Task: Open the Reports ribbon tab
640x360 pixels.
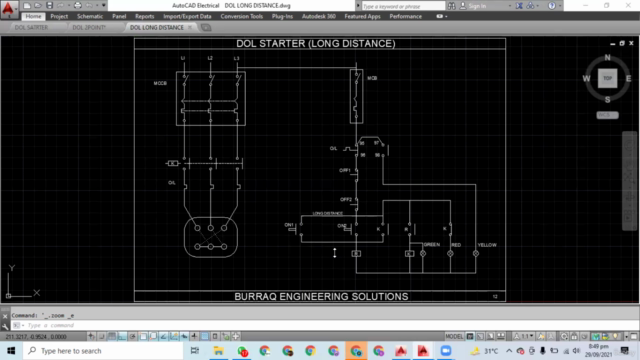Action: point(144,16)
